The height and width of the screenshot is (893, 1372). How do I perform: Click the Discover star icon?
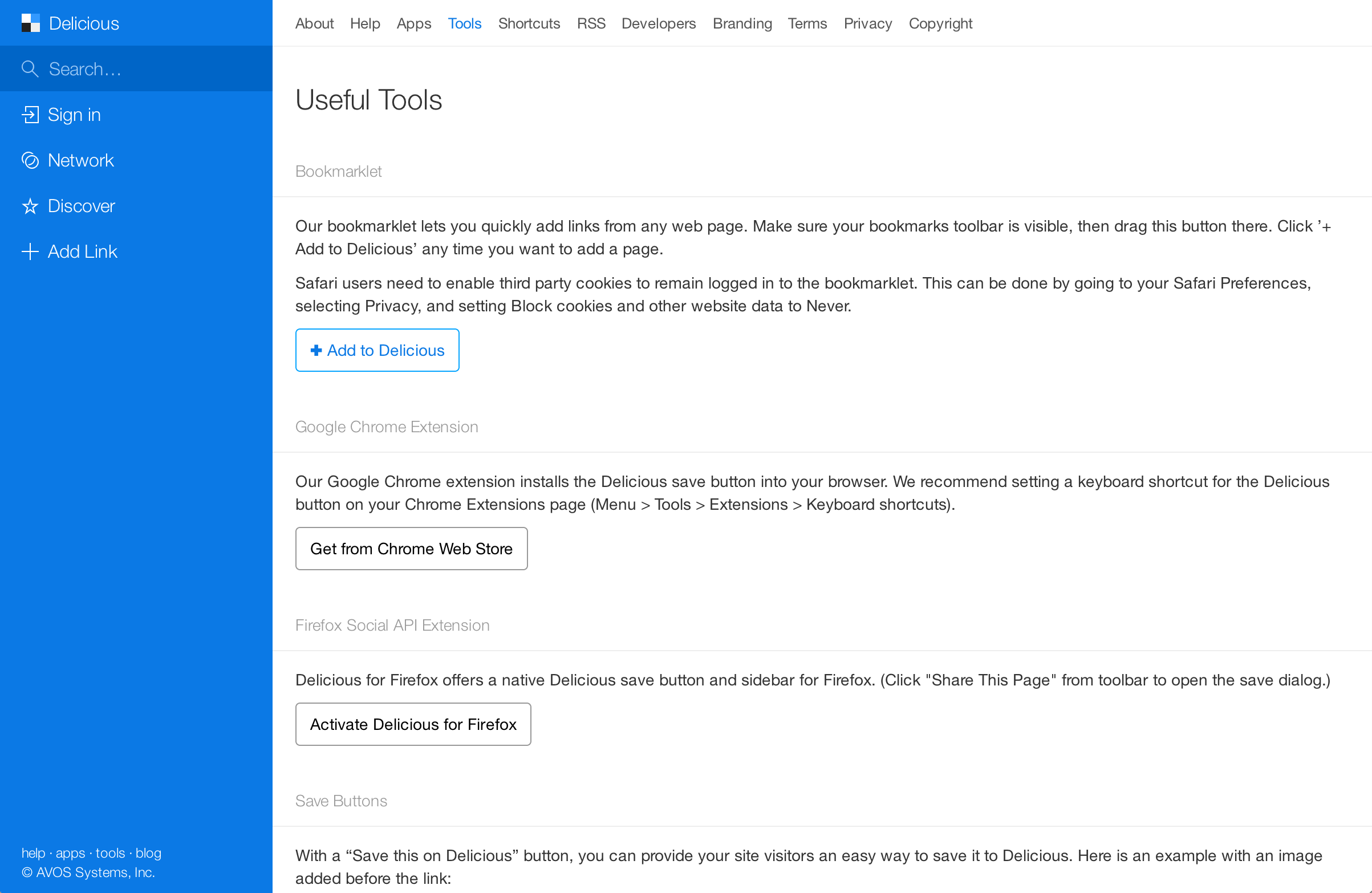pos(30,206)
